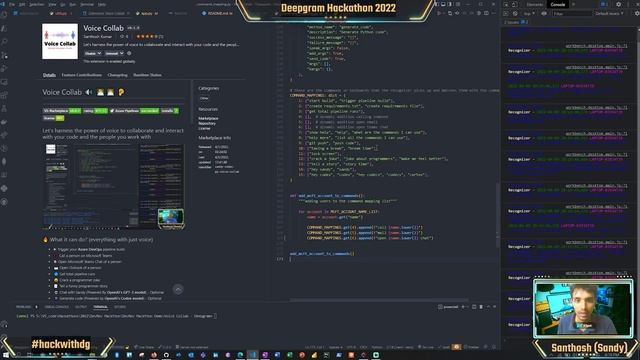Screen dimensions: 640x360
Task: Toggle the bottom panel layout icon
Action: [x=443, y=4]
